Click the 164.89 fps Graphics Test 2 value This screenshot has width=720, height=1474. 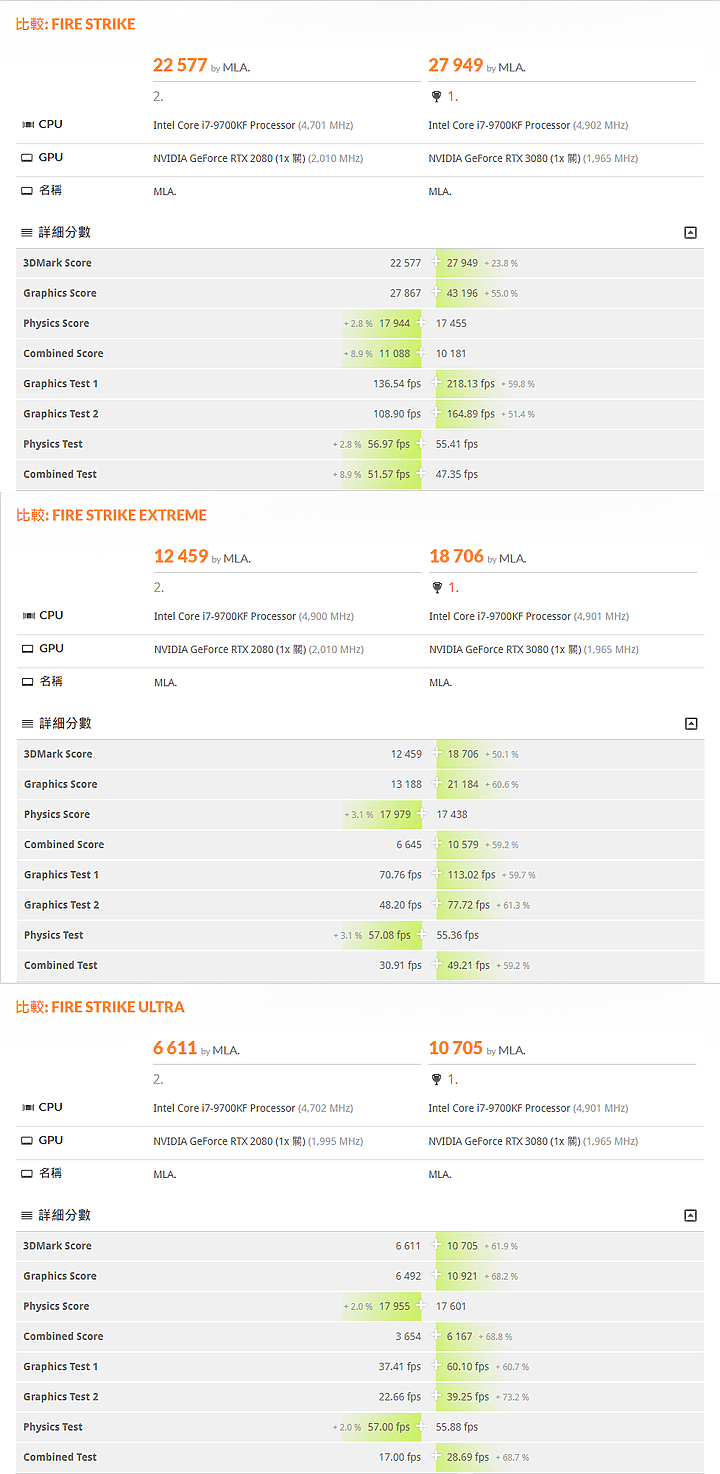tap(471, 413)
